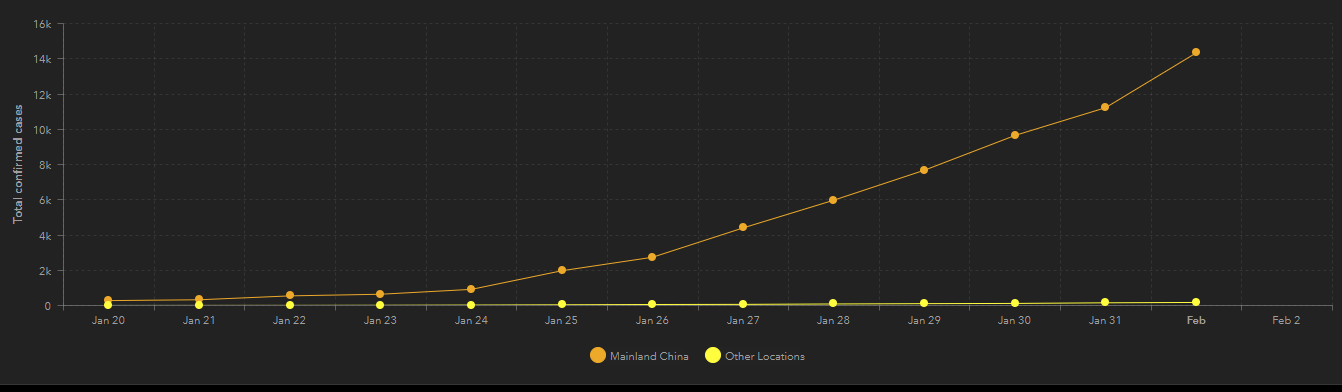
Task: Select Mainland China data point on Jan 22
Action: point(290,296)
